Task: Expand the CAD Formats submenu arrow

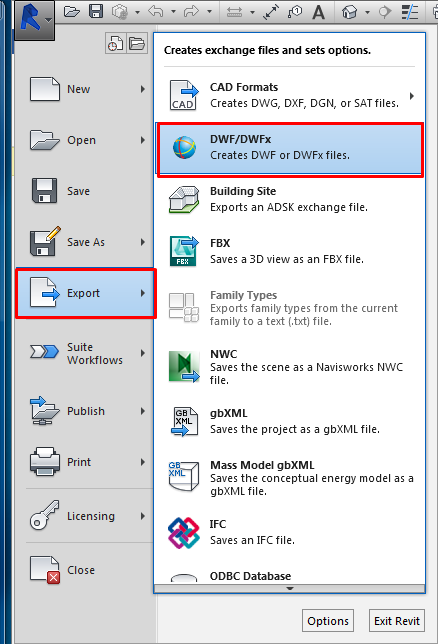Action: pyautogui.click(x=412, y=97)
